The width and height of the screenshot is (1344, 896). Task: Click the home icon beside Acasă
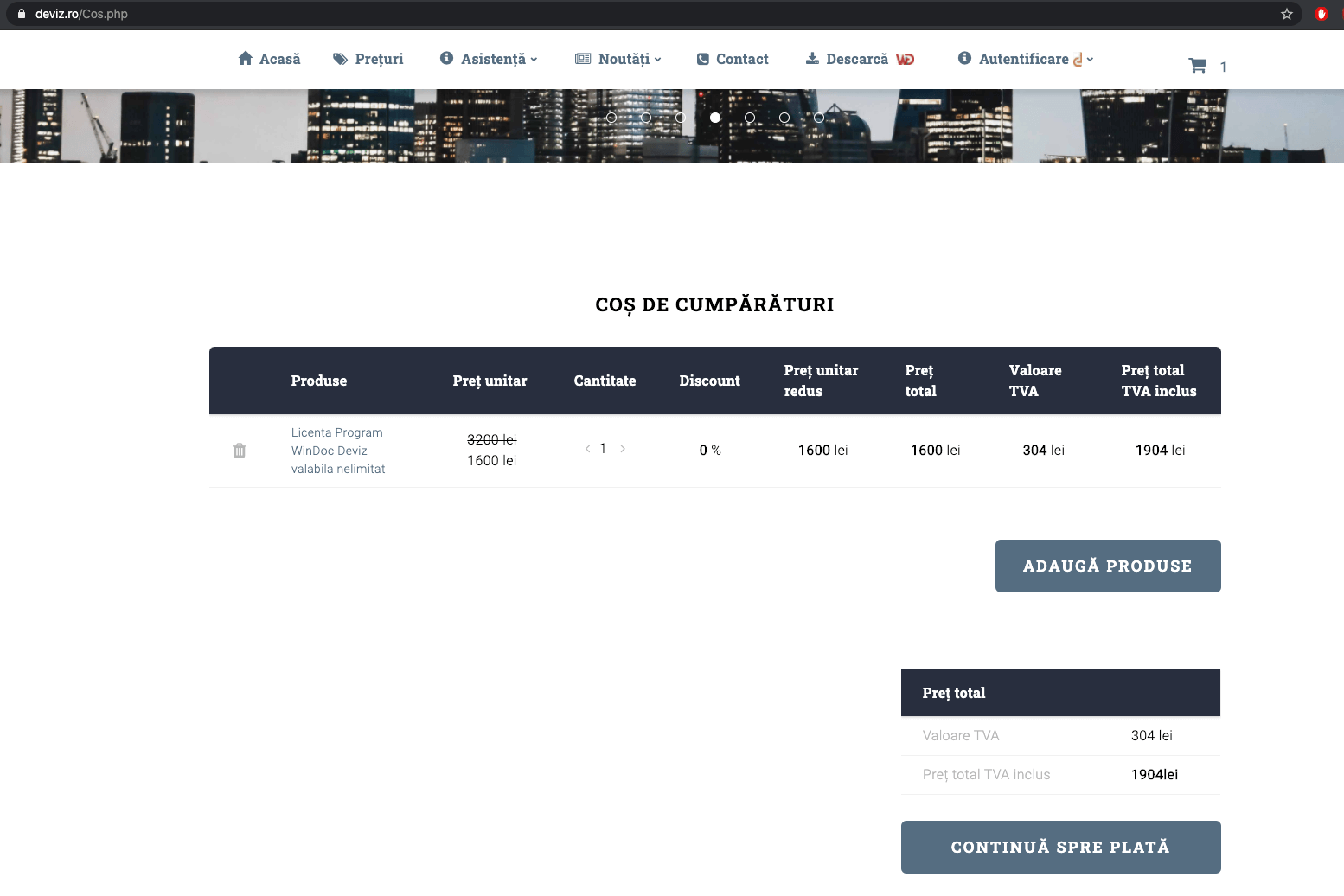(246, 59)
